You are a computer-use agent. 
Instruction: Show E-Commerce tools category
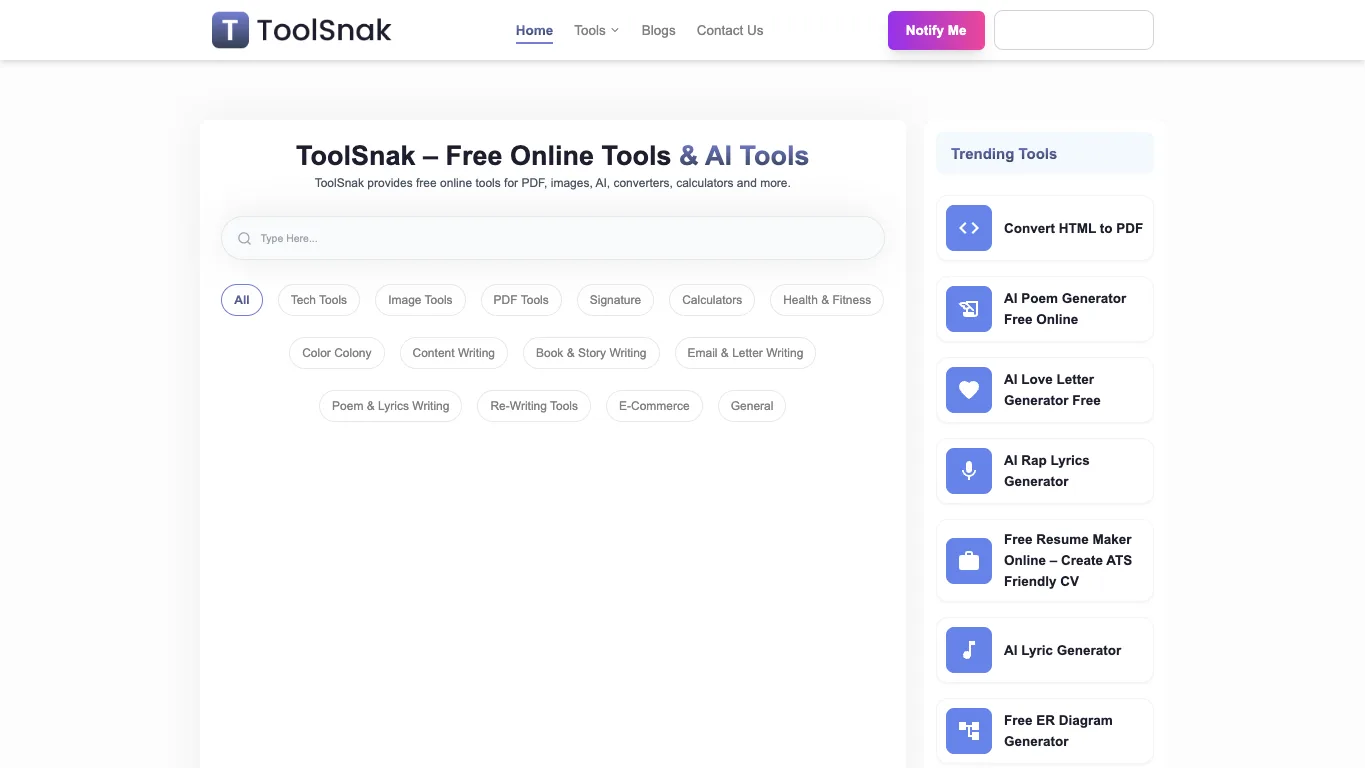click(x=654, y=406)
